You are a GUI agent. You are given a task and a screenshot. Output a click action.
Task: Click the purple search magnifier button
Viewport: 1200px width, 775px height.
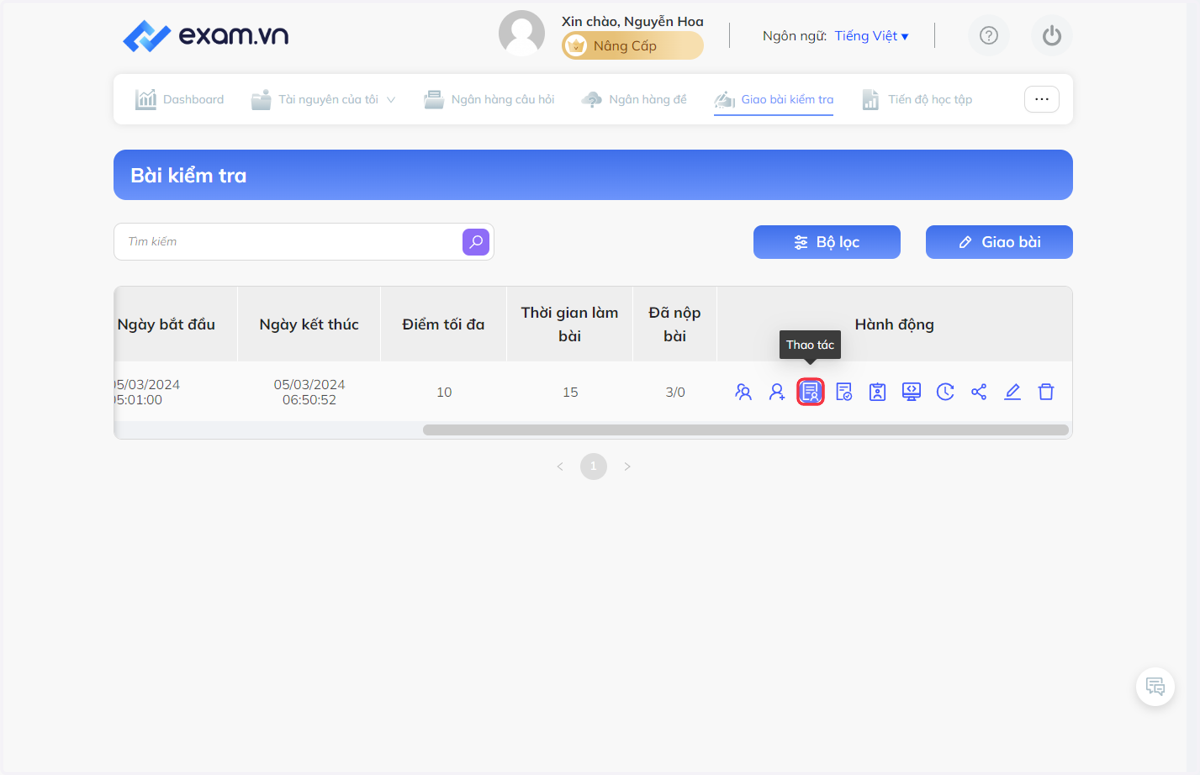click(476, 242)
